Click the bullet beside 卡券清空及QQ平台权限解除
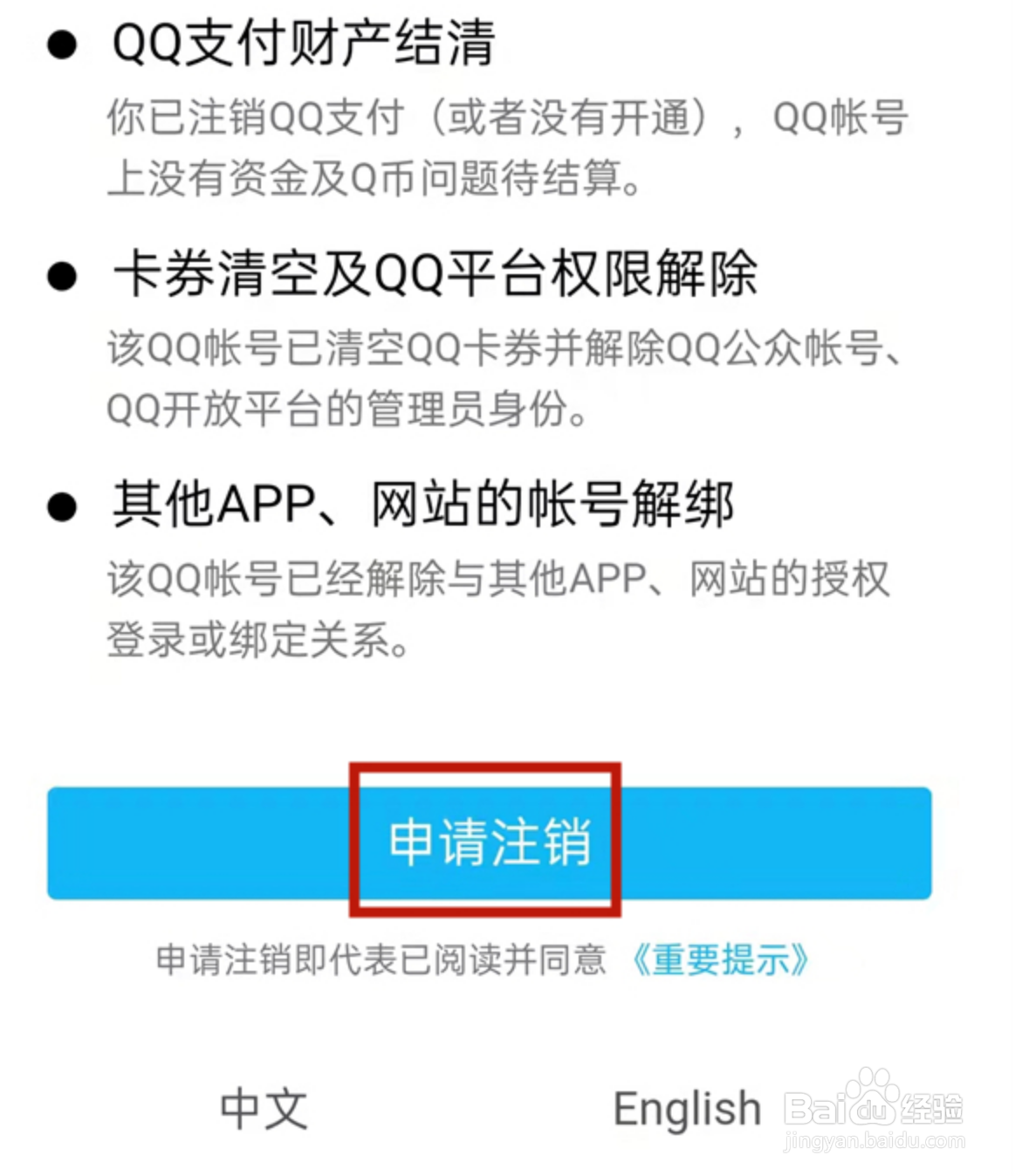 pos(63,277)
